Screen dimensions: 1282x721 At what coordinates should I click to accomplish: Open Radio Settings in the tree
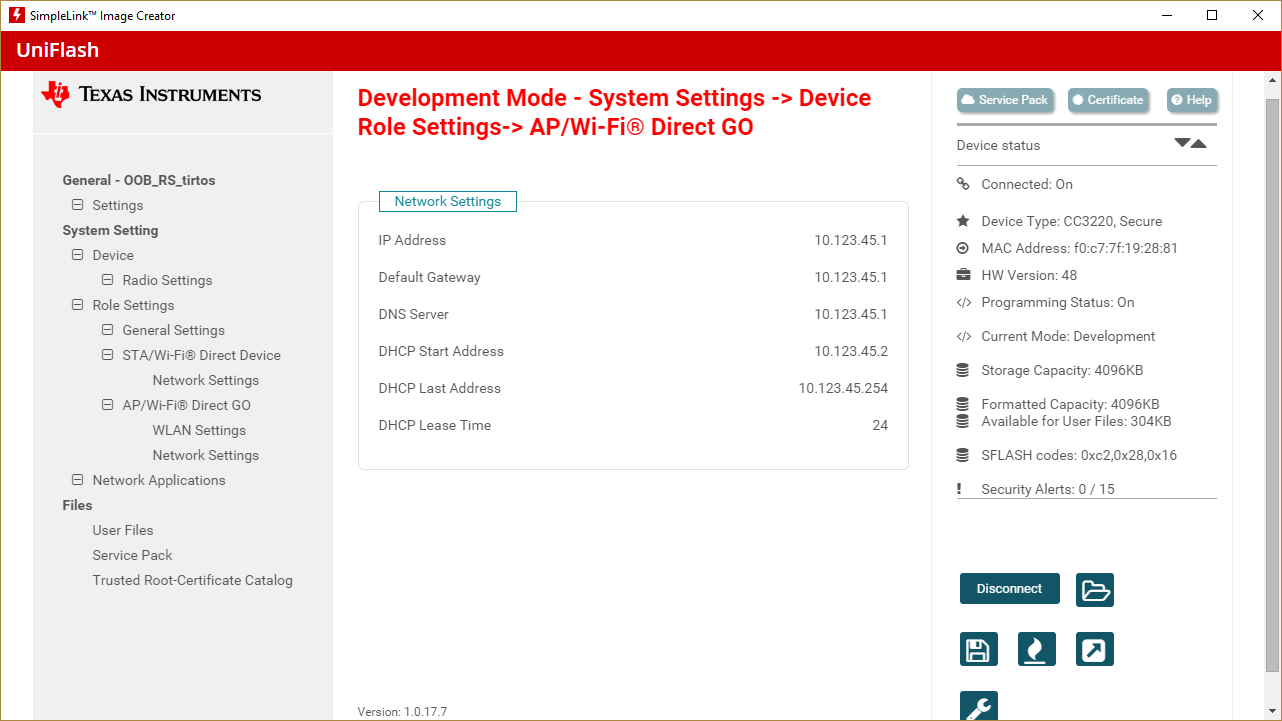[x=167, y=280]
